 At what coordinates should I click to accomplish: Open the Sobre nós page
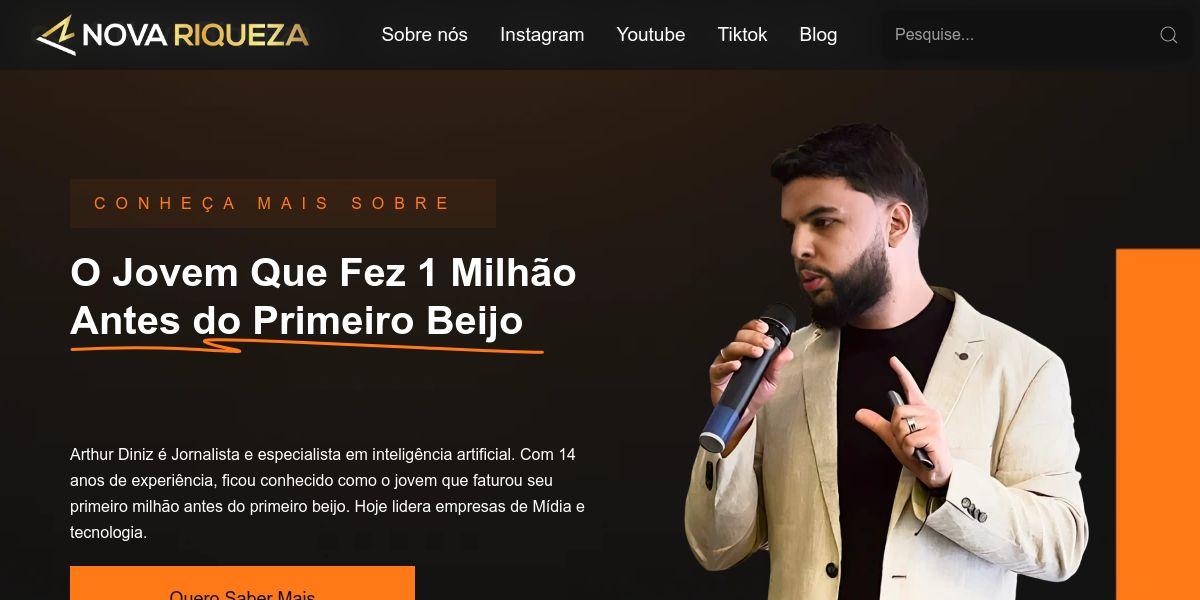424,34
